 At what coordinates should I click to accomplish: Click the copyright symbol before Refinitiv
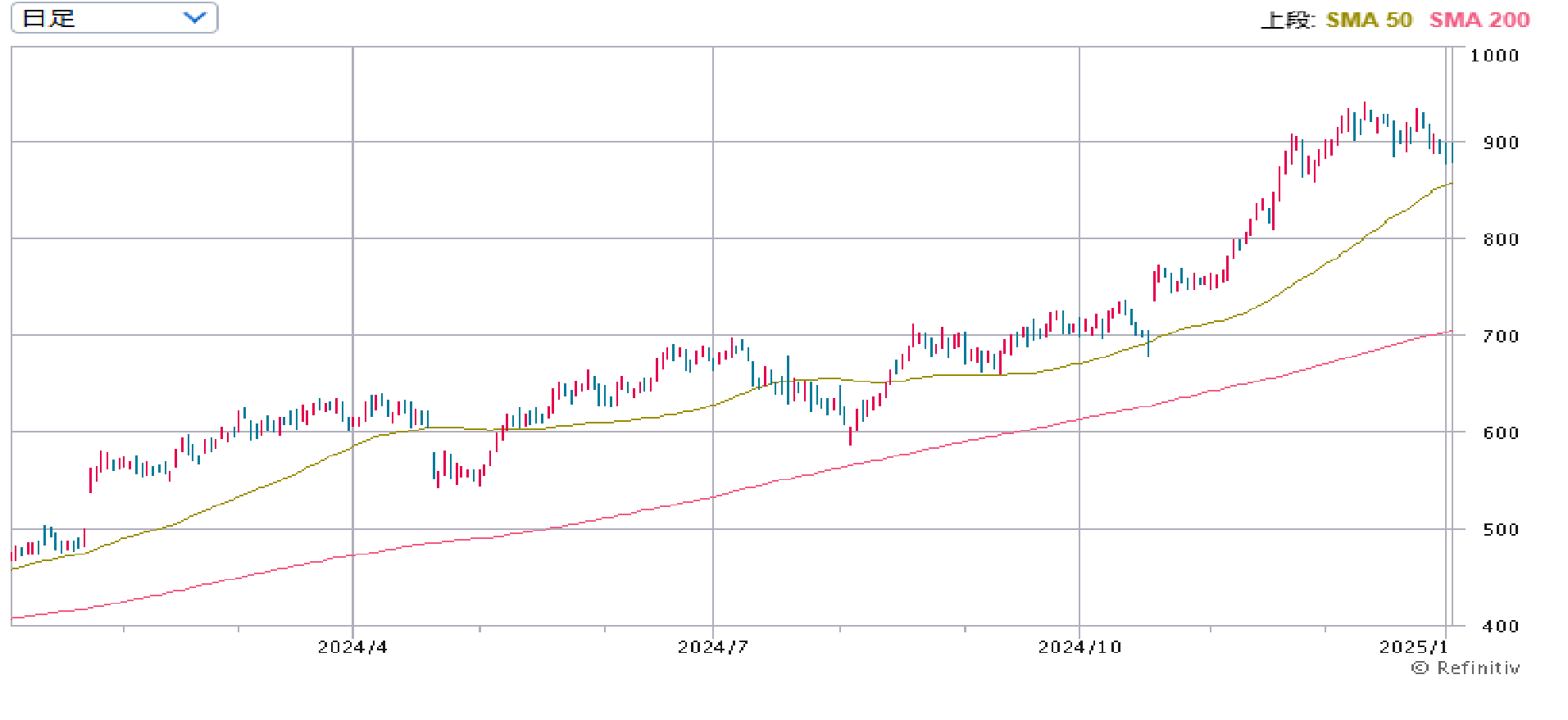pyautogui.click(x=1420, y=668)
